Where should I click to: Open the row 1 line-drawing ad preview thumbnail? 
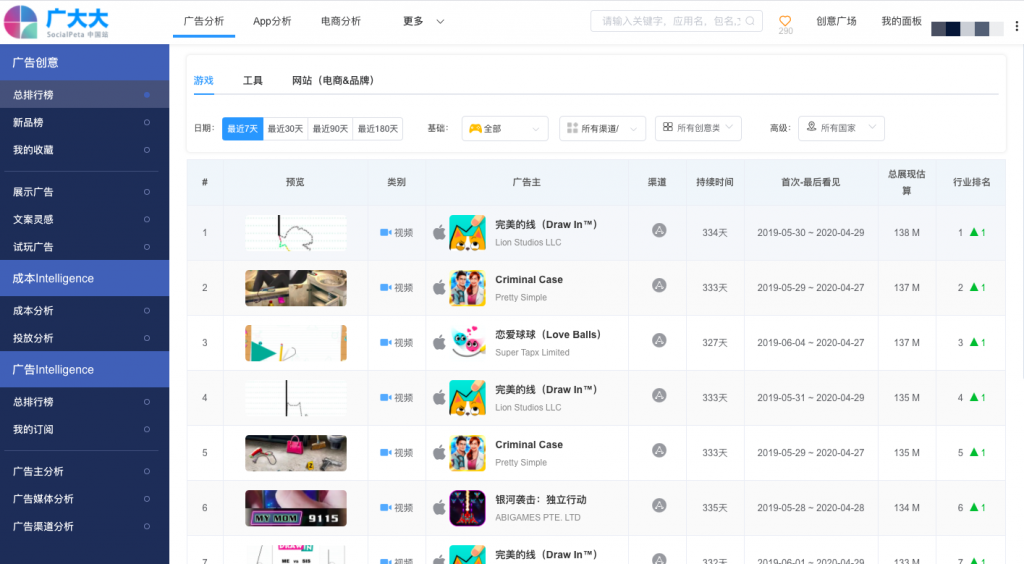(x=296, y=233)
